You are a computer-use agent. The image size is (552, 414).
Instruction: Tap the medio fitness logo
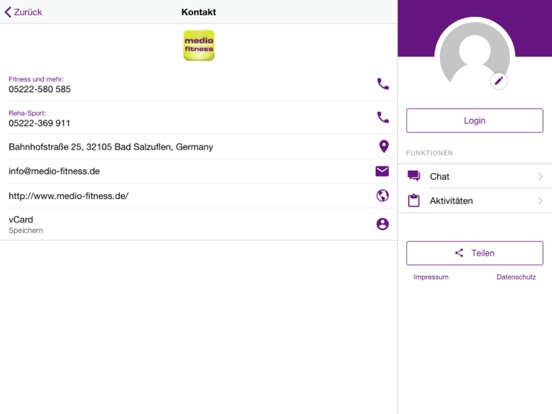[199, 45]
